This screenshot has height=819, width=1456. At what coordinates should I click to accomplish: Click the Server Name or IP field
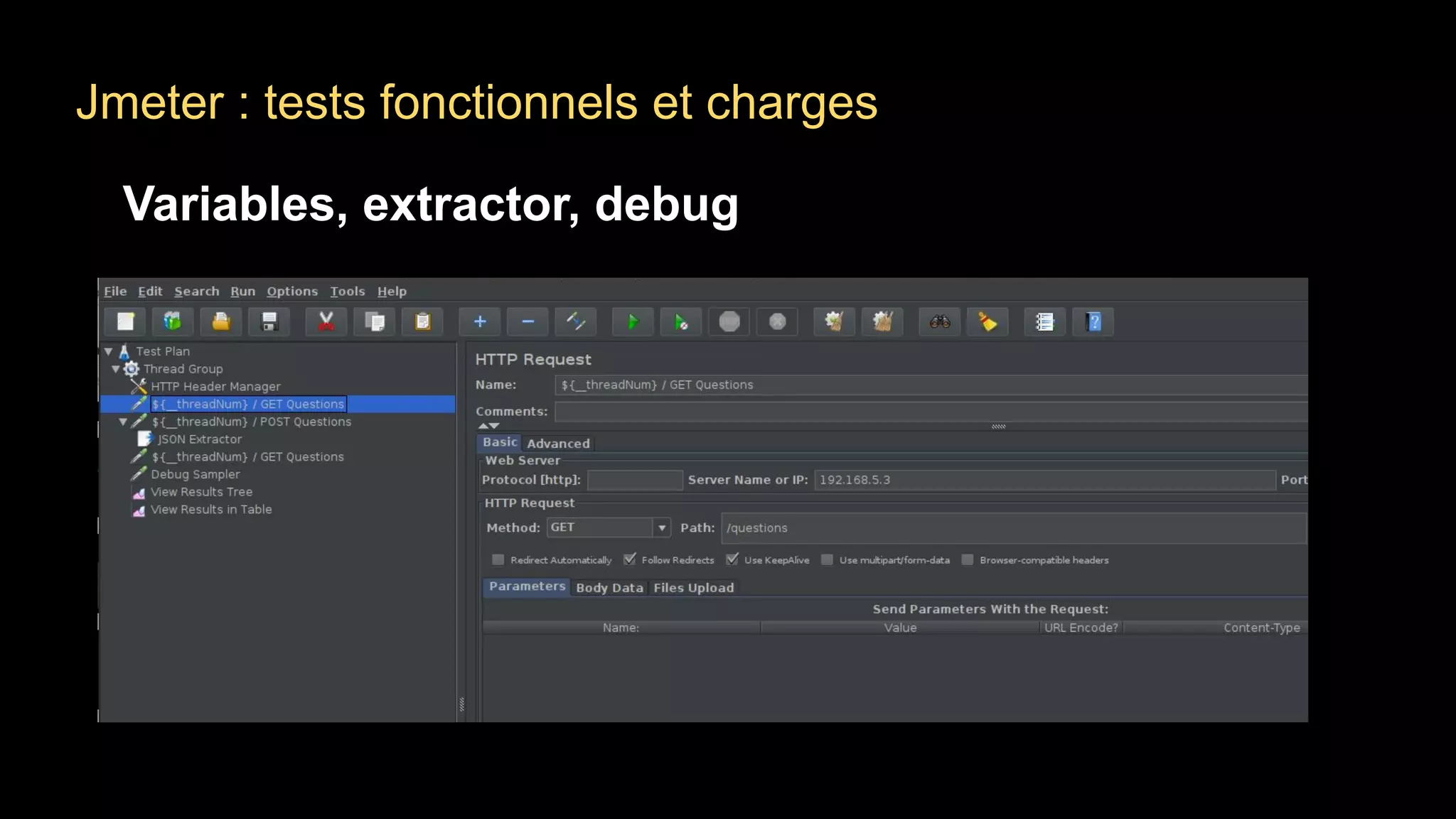click(x=1045, y=480)
